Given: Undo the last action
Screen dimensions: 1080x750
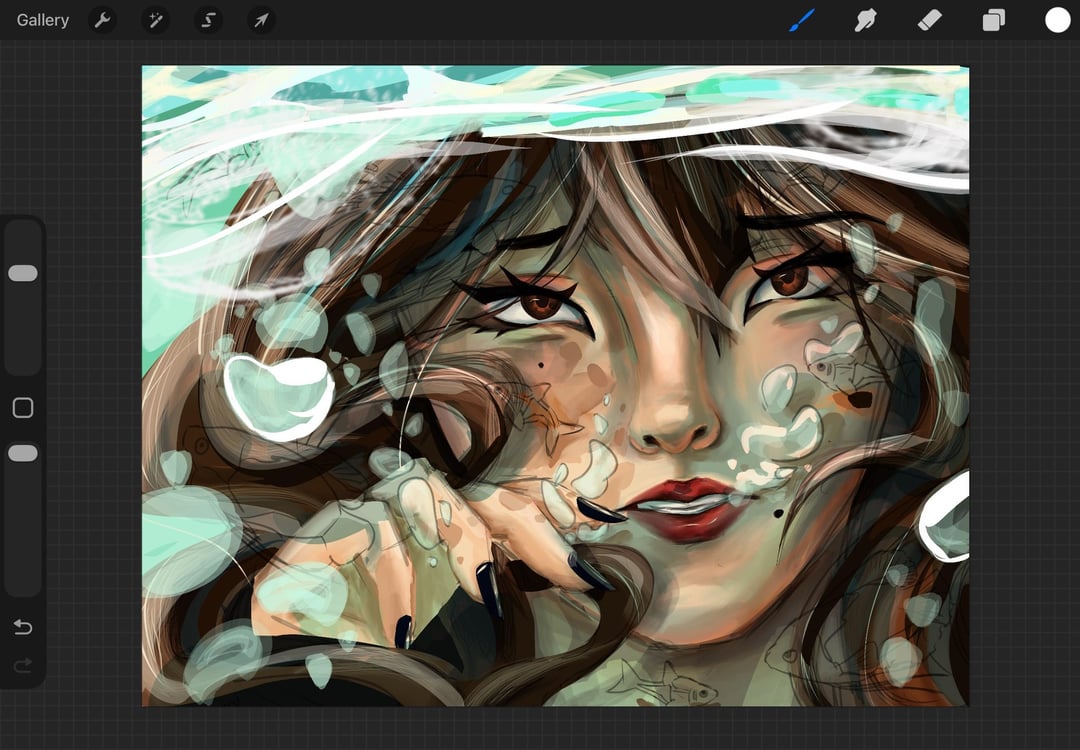Looking at the screenshot, I should tap(23, 627).
